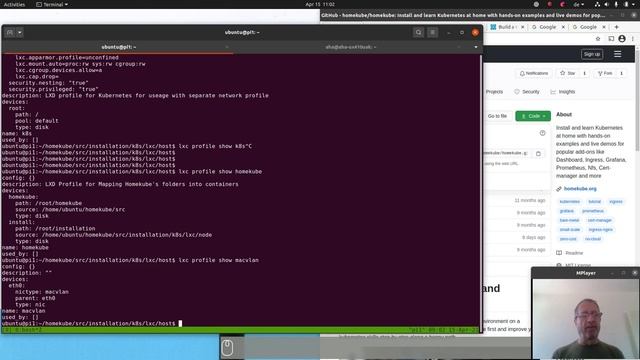Click the mouse indicator icon below the terminal

coord(227,348)
